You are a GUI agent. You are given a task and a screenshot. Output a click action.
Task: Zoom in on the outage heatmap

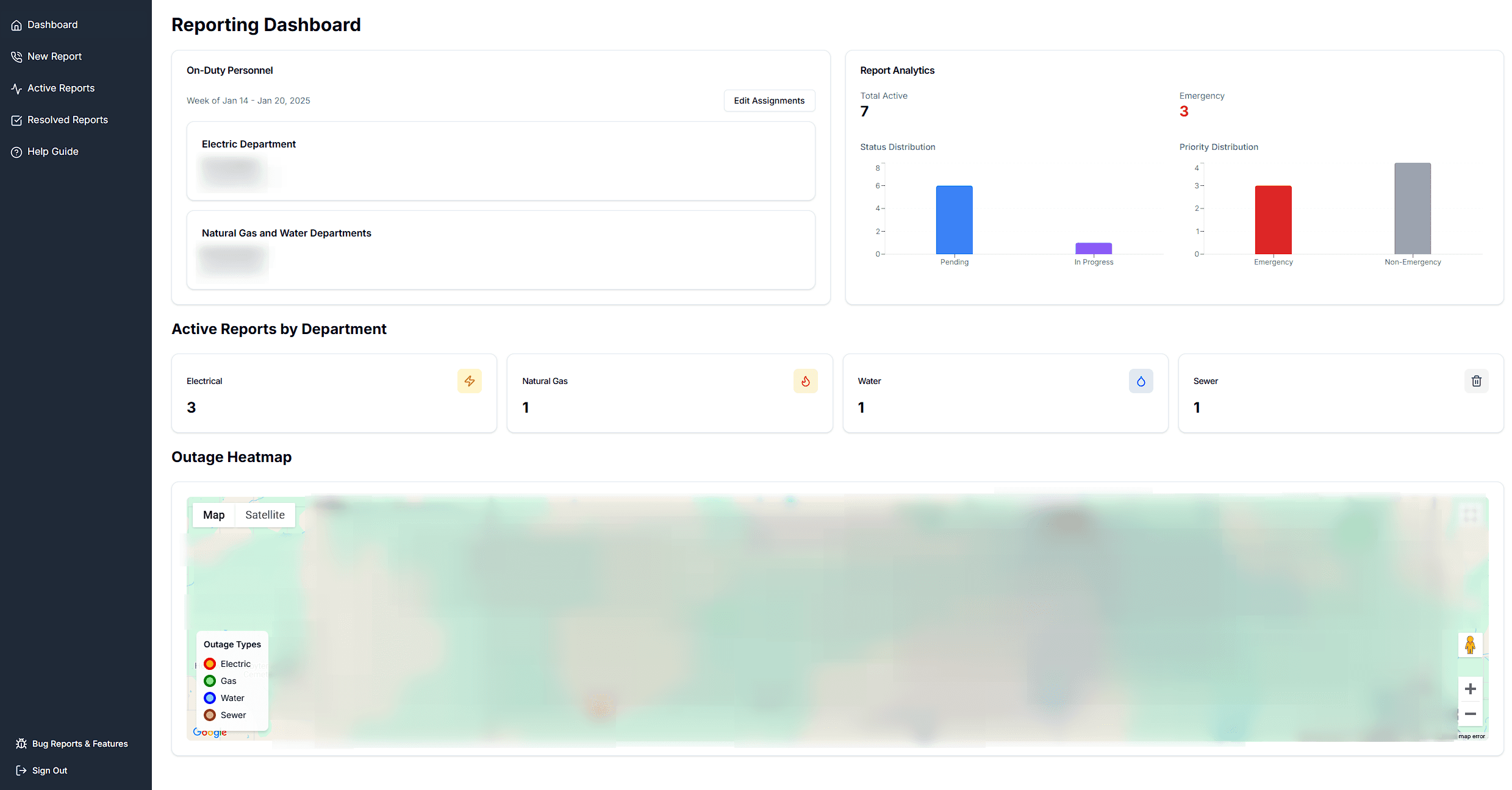coord(1470,689)
